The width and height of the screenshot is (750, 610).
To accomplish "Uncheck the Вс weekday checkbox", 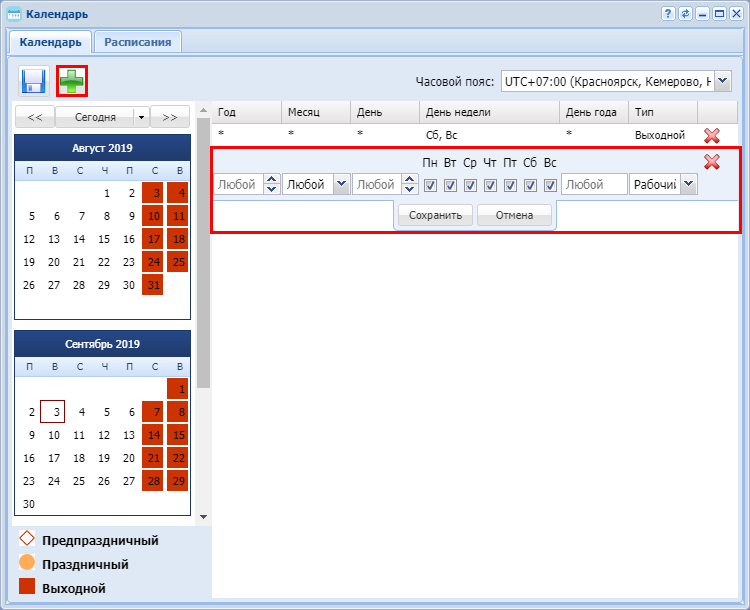I will coord(551,185).
